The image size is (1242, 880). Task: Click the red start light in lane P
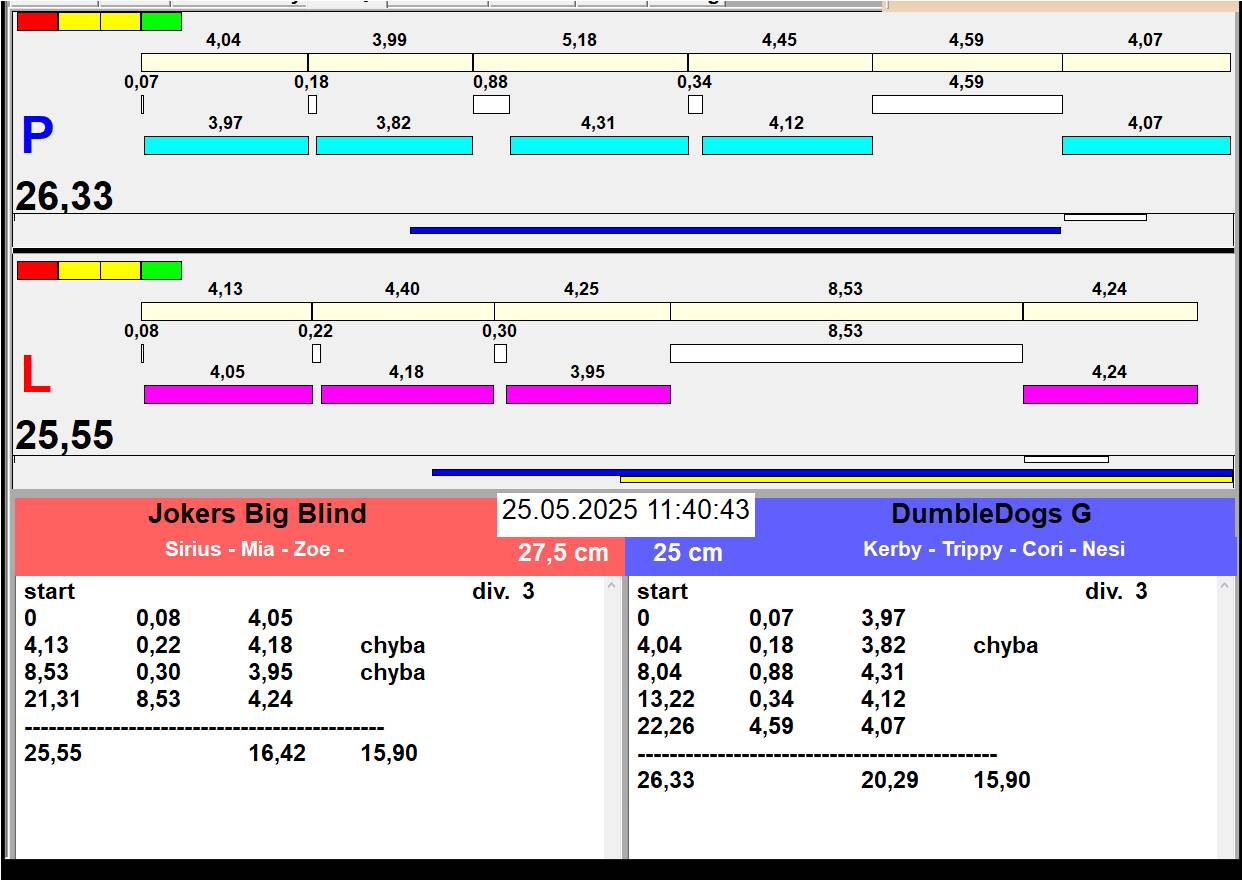point(38,21)
